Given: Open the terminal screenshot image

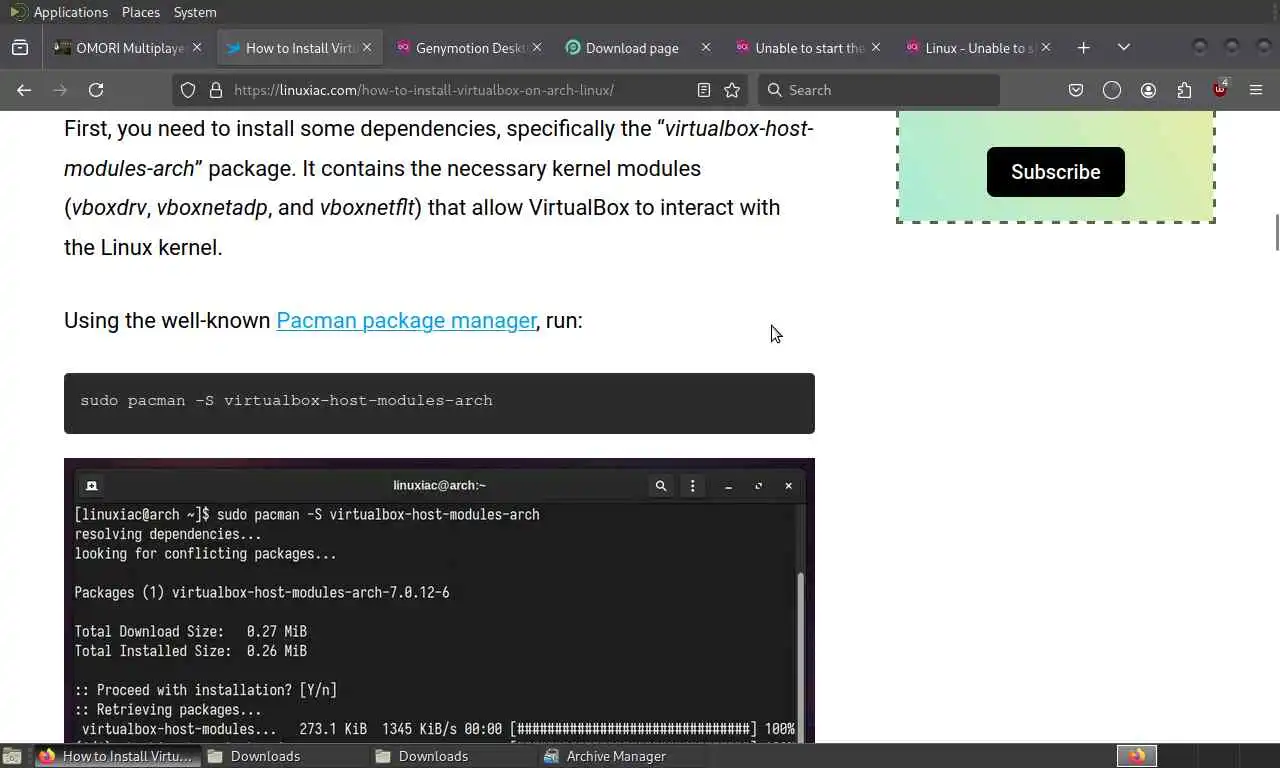Looking at the screenshot, I should pos(439,600).
